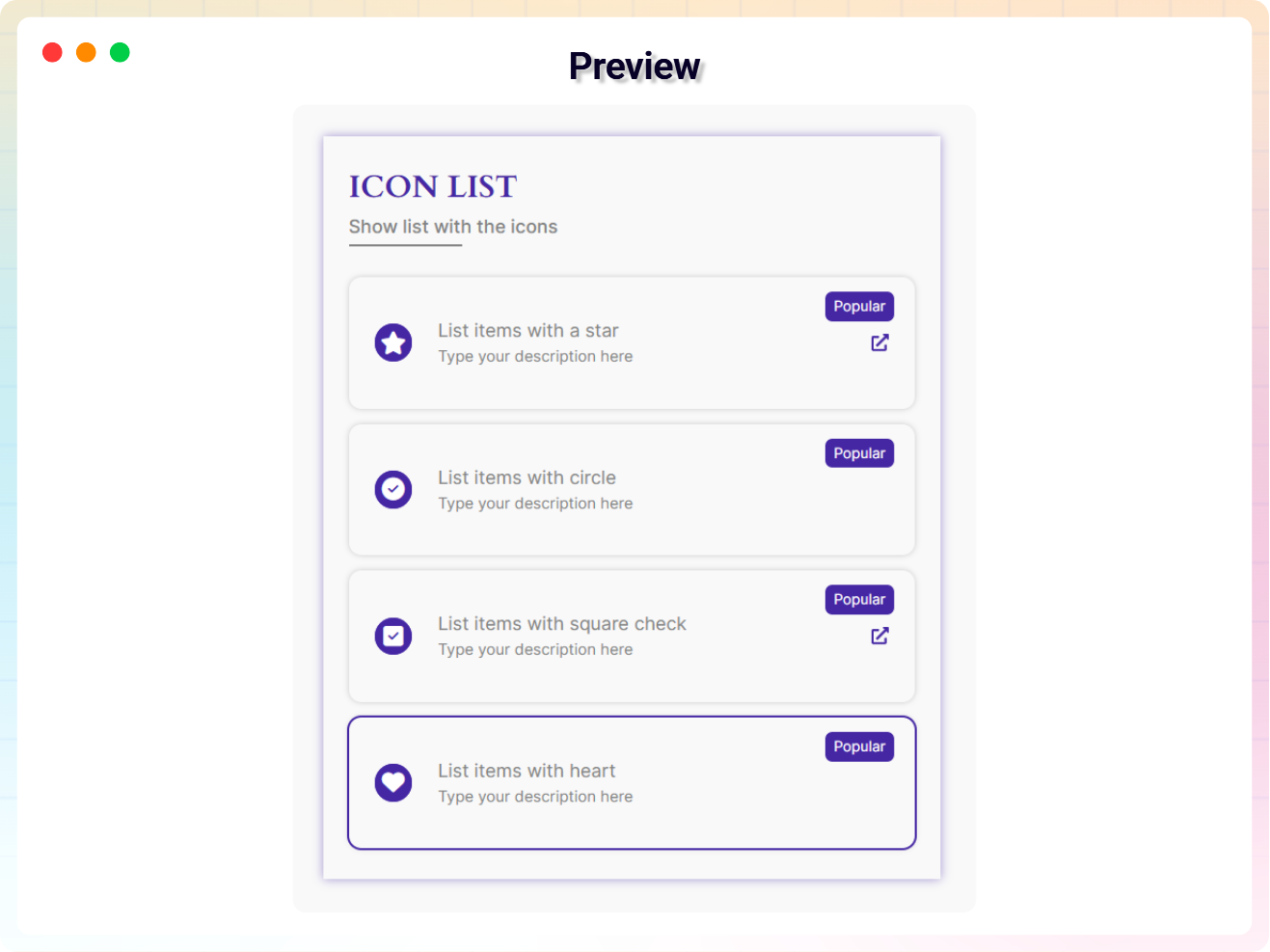
Task: Click the heart icon in last item
Action: (393, 782)
